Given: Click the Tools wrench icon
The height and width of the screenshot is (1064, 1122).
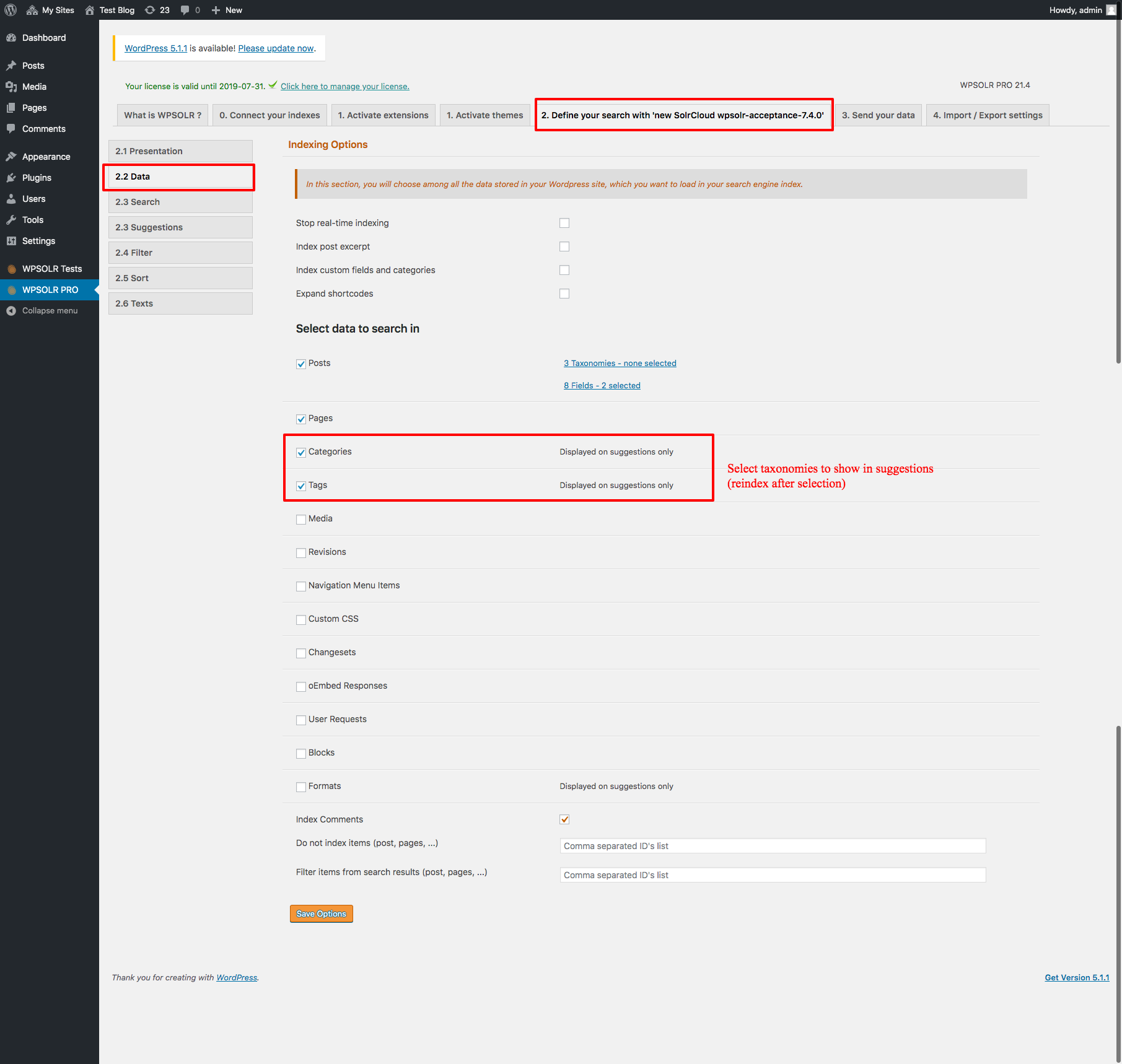Looking at the screenshot, I should [11, 220].
